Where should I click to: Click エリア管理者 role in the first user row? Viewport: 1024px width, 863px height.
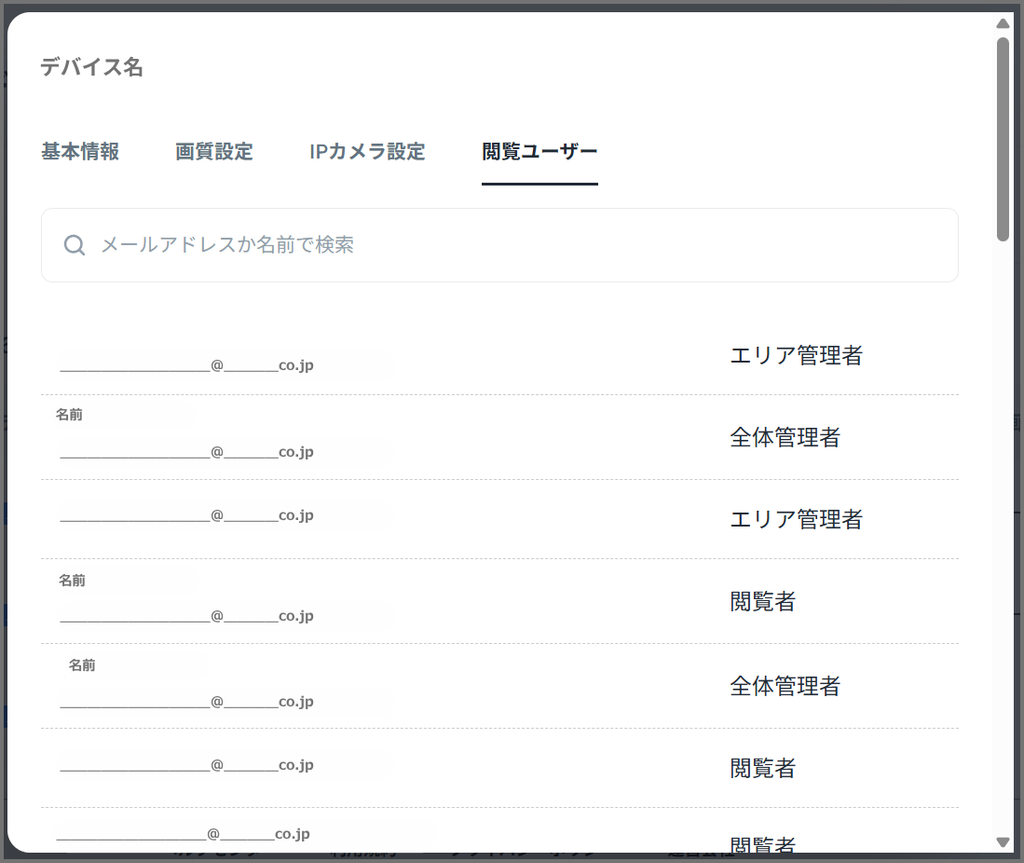click(x=796, y=355)
